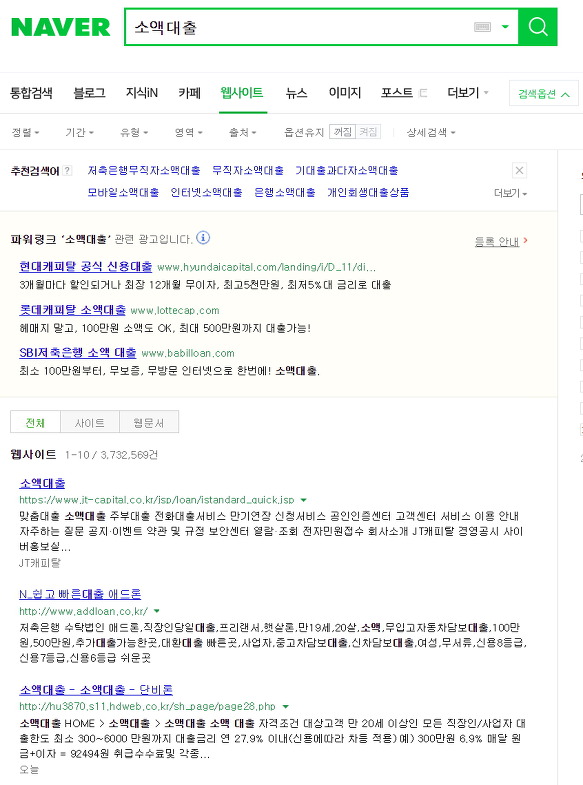The height and width of the screenshot is (785, 583).
Task: Select the 전체 result filter tab
Action: click(35, 423)
